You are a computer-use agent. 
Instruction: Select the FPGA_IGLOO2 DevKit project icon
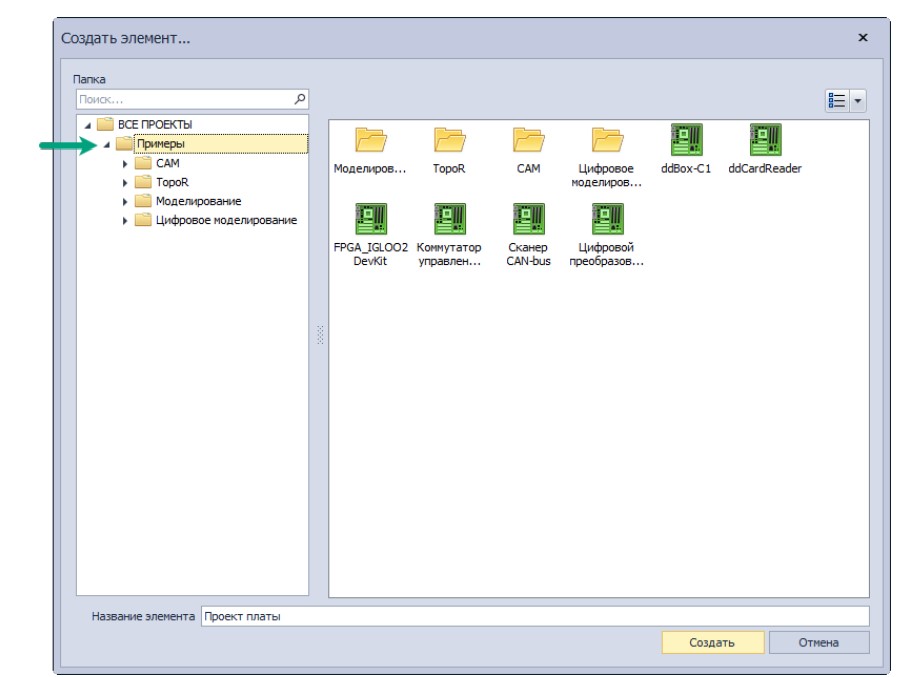coord(371,219)
